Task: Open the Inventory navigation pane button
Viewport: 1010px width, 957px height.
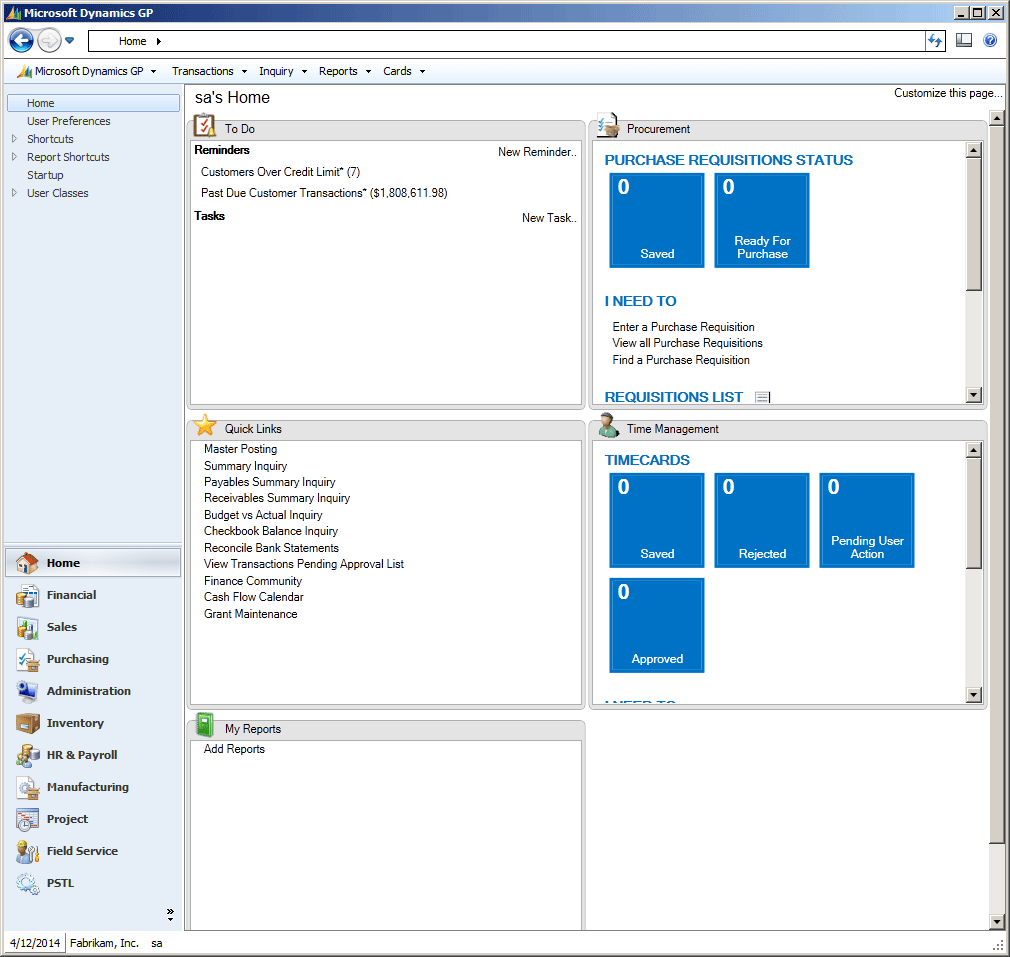Action: pos(93,723)
